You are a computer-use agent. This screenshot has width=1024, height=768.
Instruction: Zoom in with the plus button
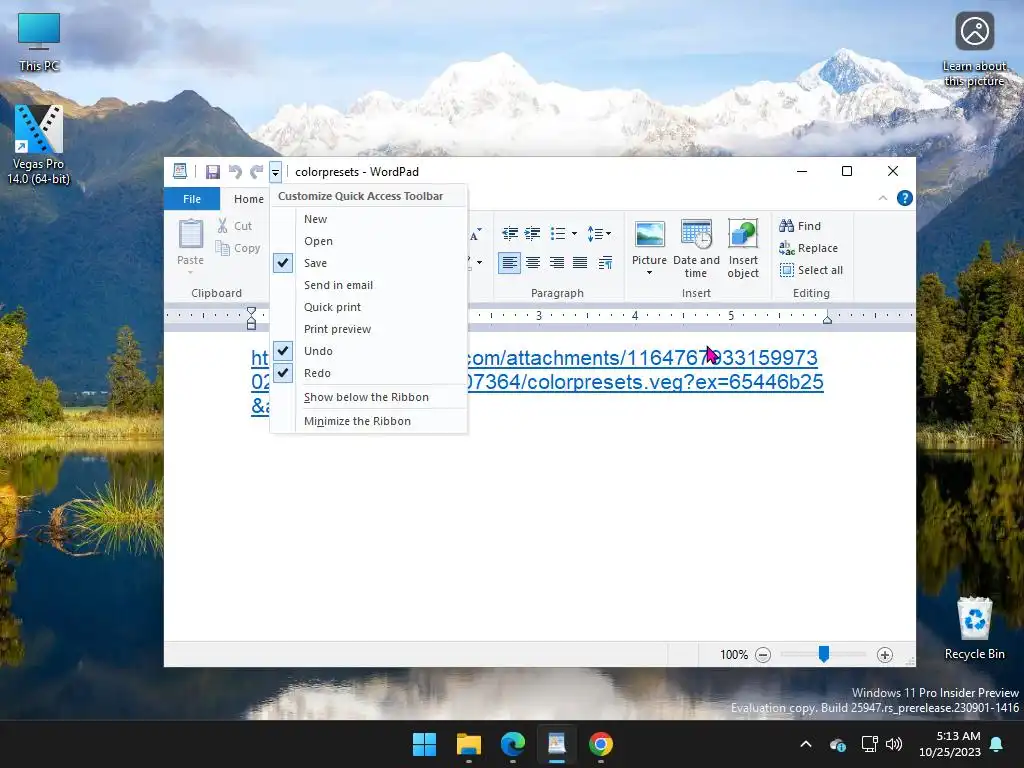pos(884,654)
